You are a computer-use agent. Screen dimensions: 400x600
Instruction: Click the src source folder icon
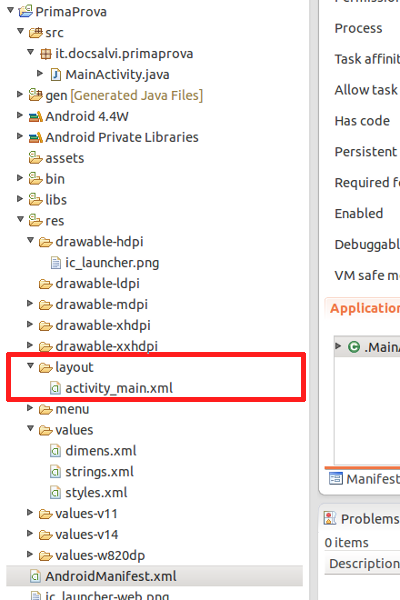pyautogui.click(x=35, y=33)
